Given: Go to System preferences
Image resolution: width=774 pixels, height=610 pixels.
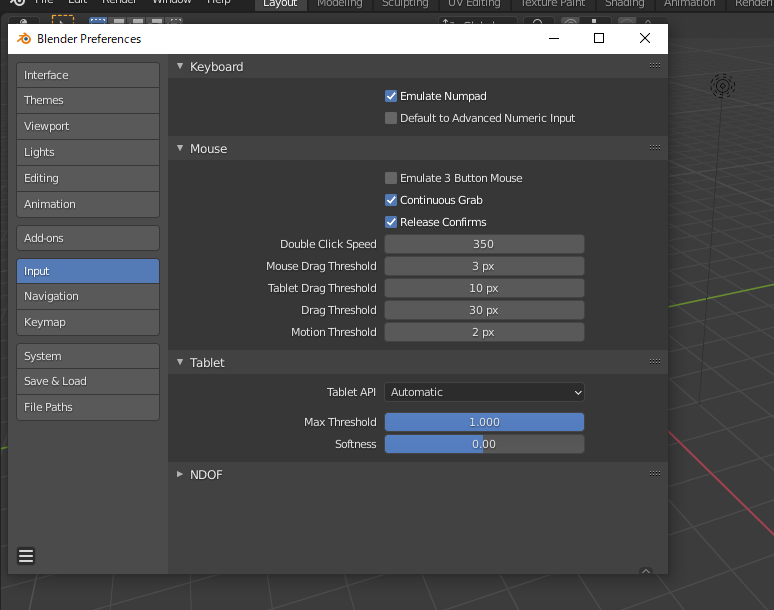Looking at the screenshot, I should point(88,356).
